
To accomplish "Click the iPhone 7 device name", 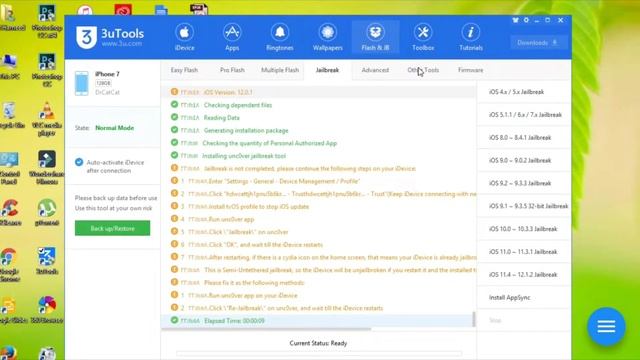I will click(107, 74).
